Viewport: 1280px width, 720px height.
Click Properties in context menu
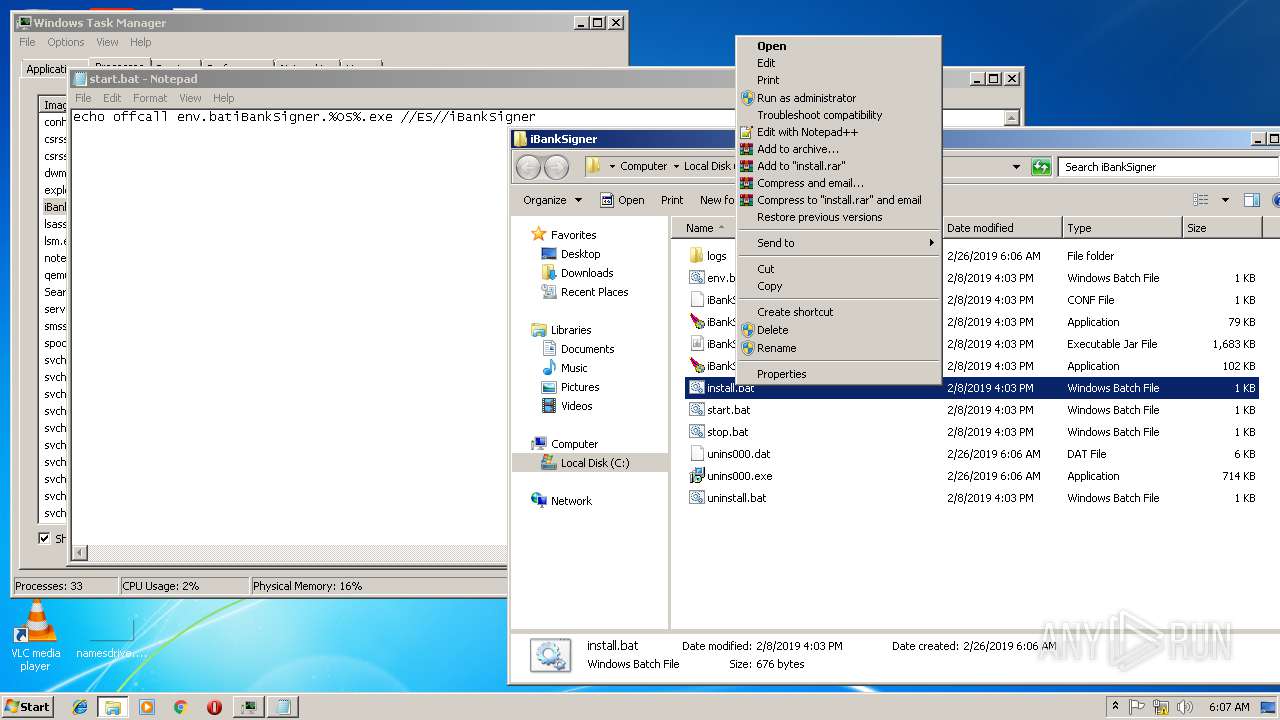(x=838, y=374)
